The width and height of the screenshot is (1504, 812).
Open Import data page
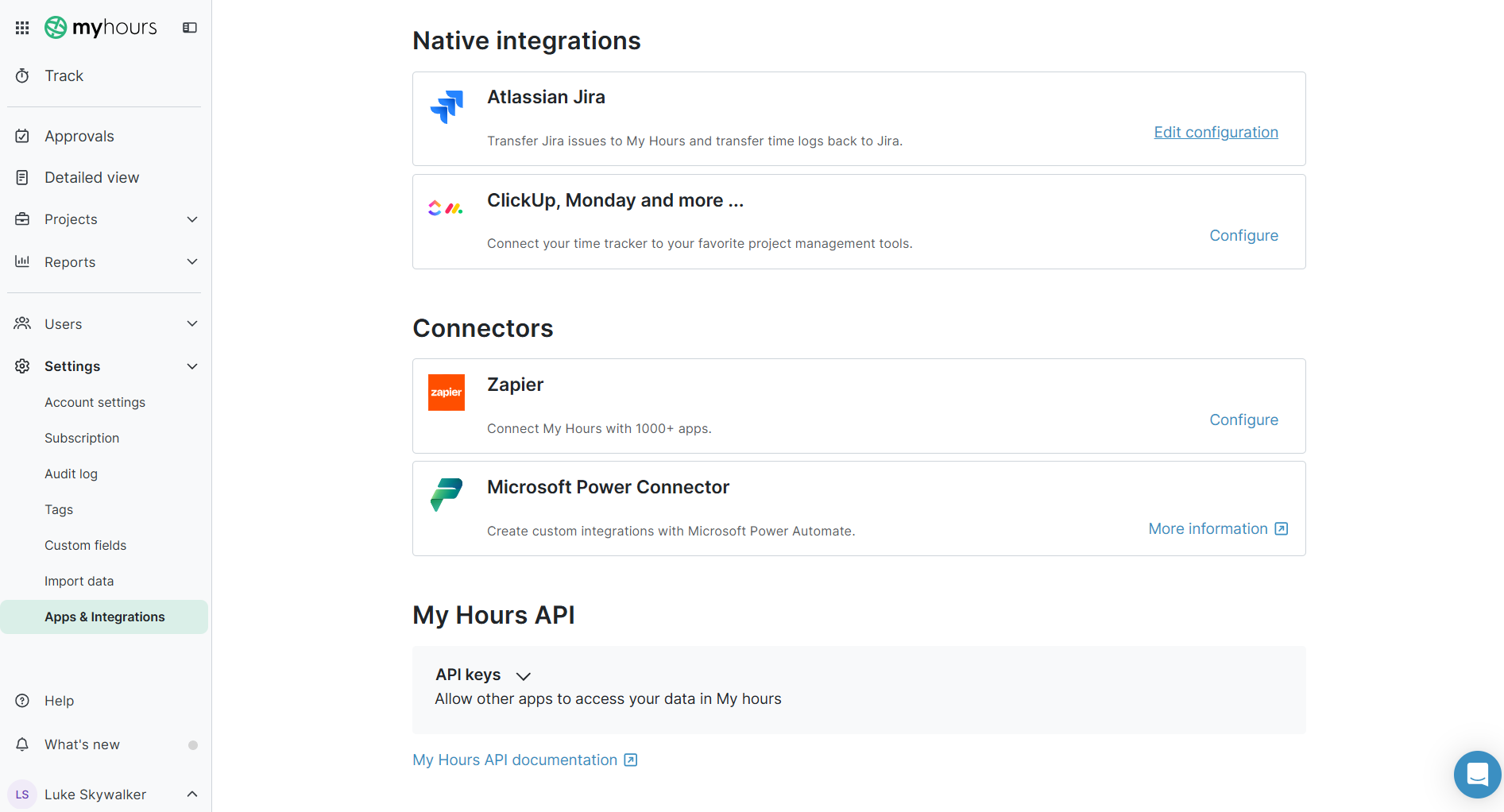[79, 581]
